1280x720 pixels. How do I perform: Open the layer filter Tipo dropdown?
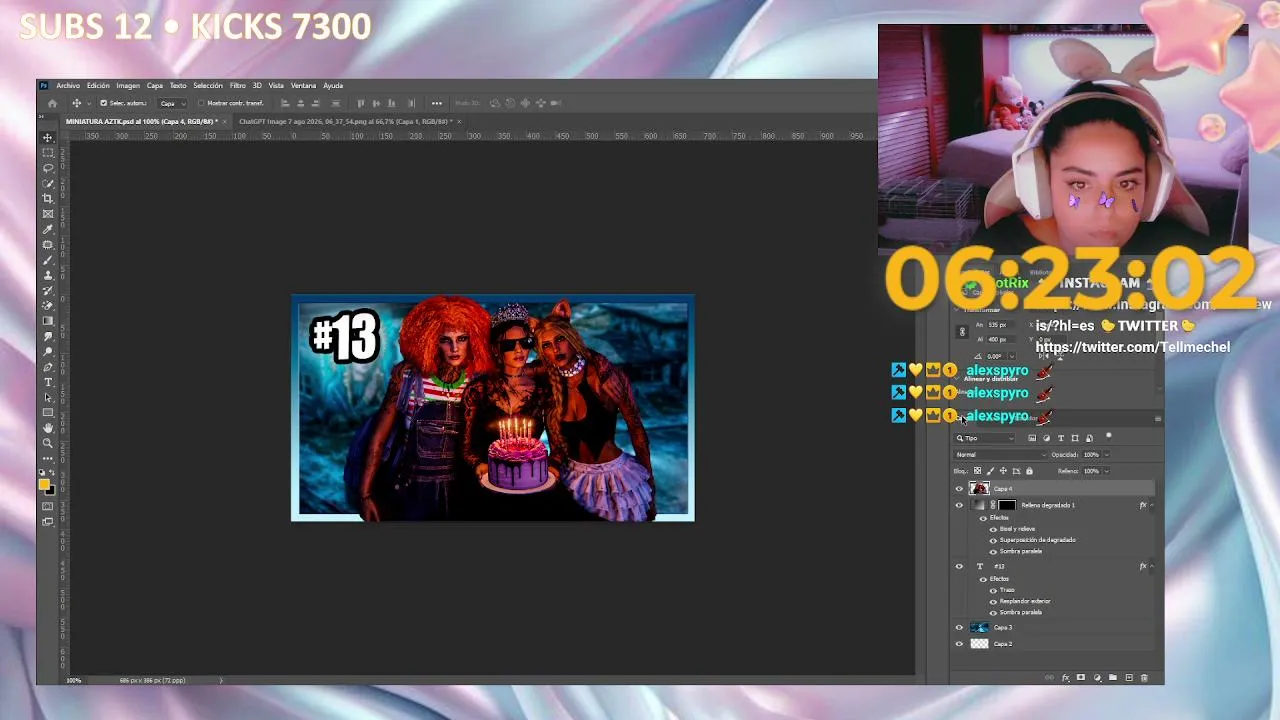click(x=986, y=438)
